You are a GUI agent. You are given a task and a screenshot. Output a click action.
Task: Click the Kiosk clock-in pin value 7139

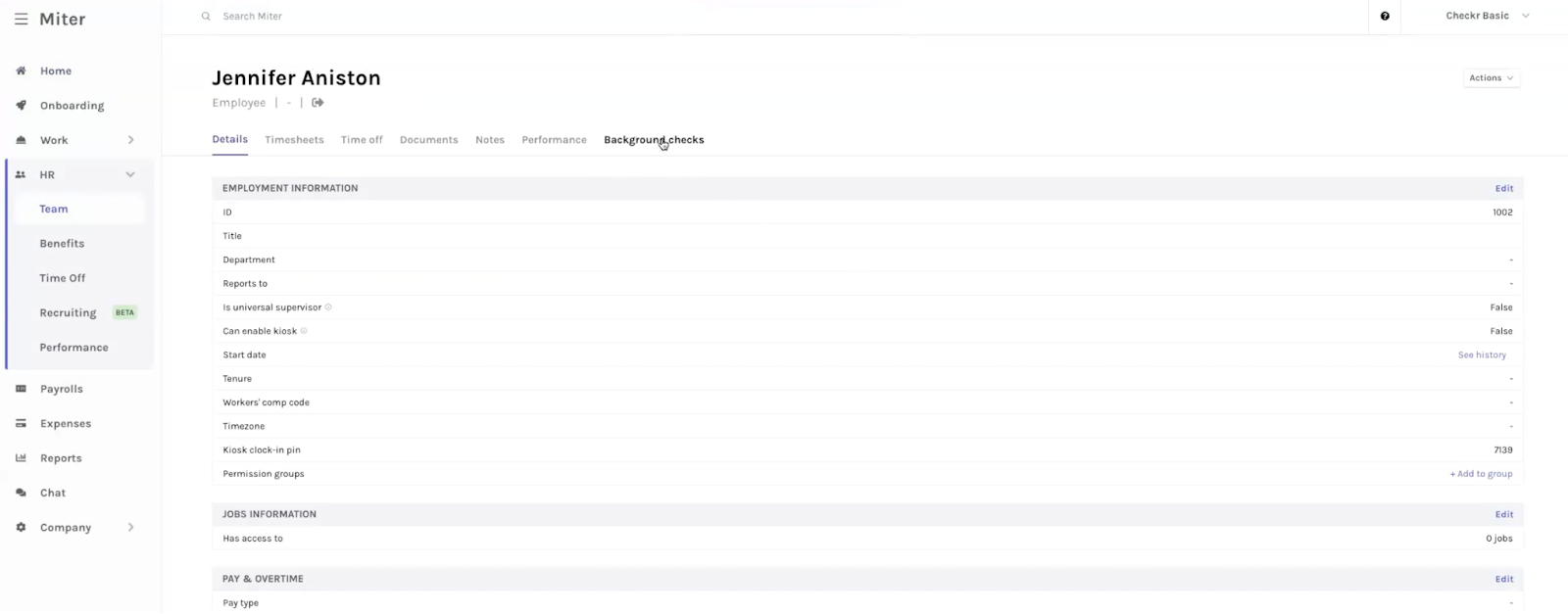click(x=1502, y=450)
